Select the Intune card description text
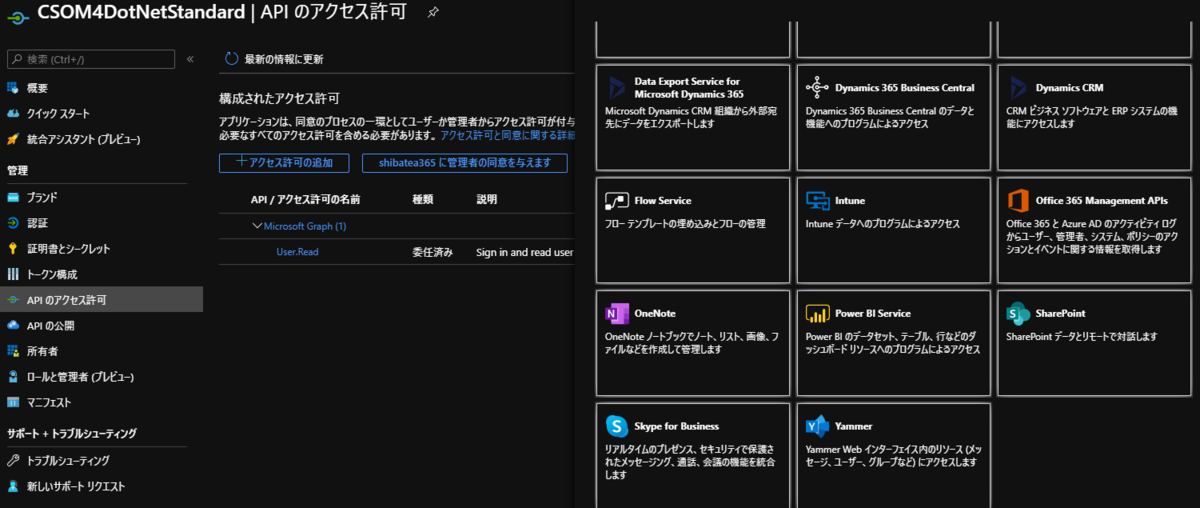1200x508 pixels. [882, 224]
